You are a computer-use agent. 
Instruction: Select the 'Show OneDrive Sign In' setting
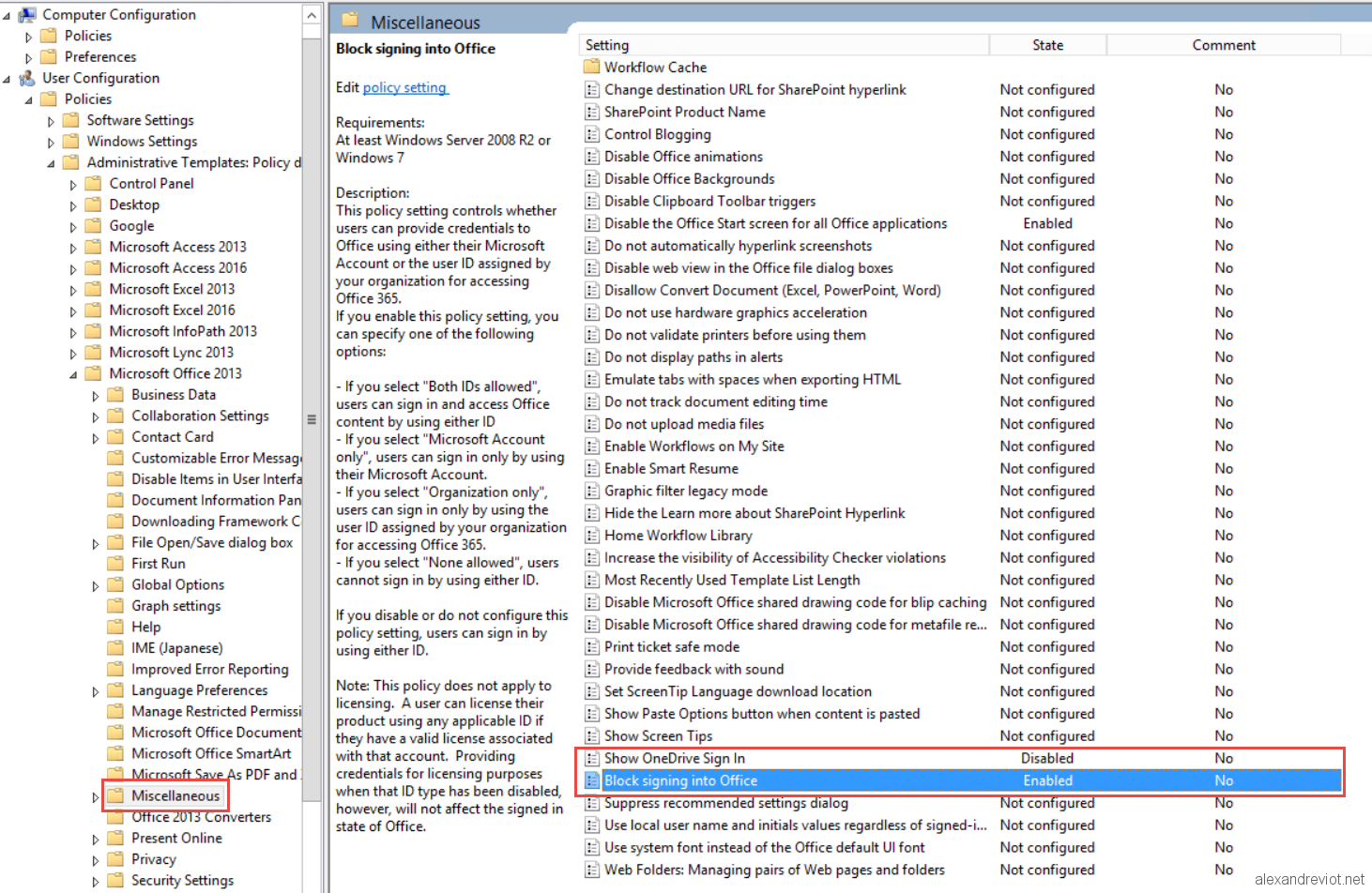point(675,759)
